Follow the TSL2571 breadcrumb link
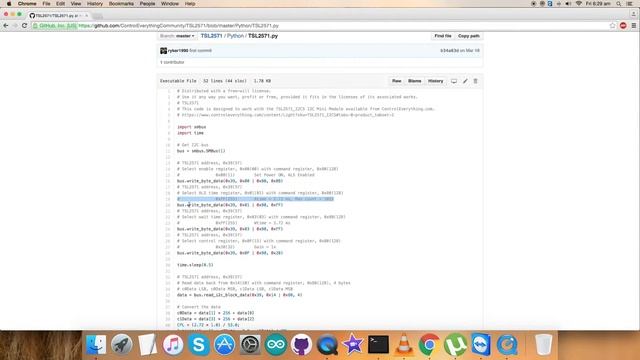Image resolution: width=640 pixels, height=360 pixels. (x=211, y=36)
